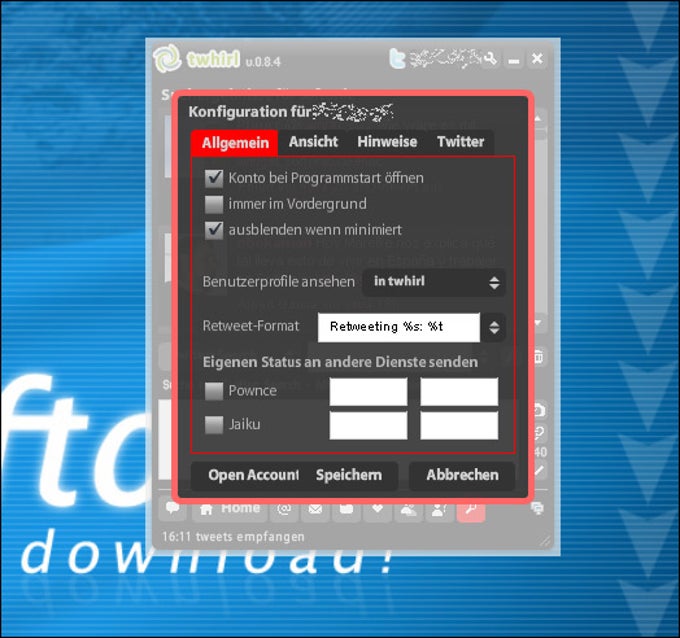680x638 pixels.
Task: Click the first Pownce credential field
Action: coord(368,392)
